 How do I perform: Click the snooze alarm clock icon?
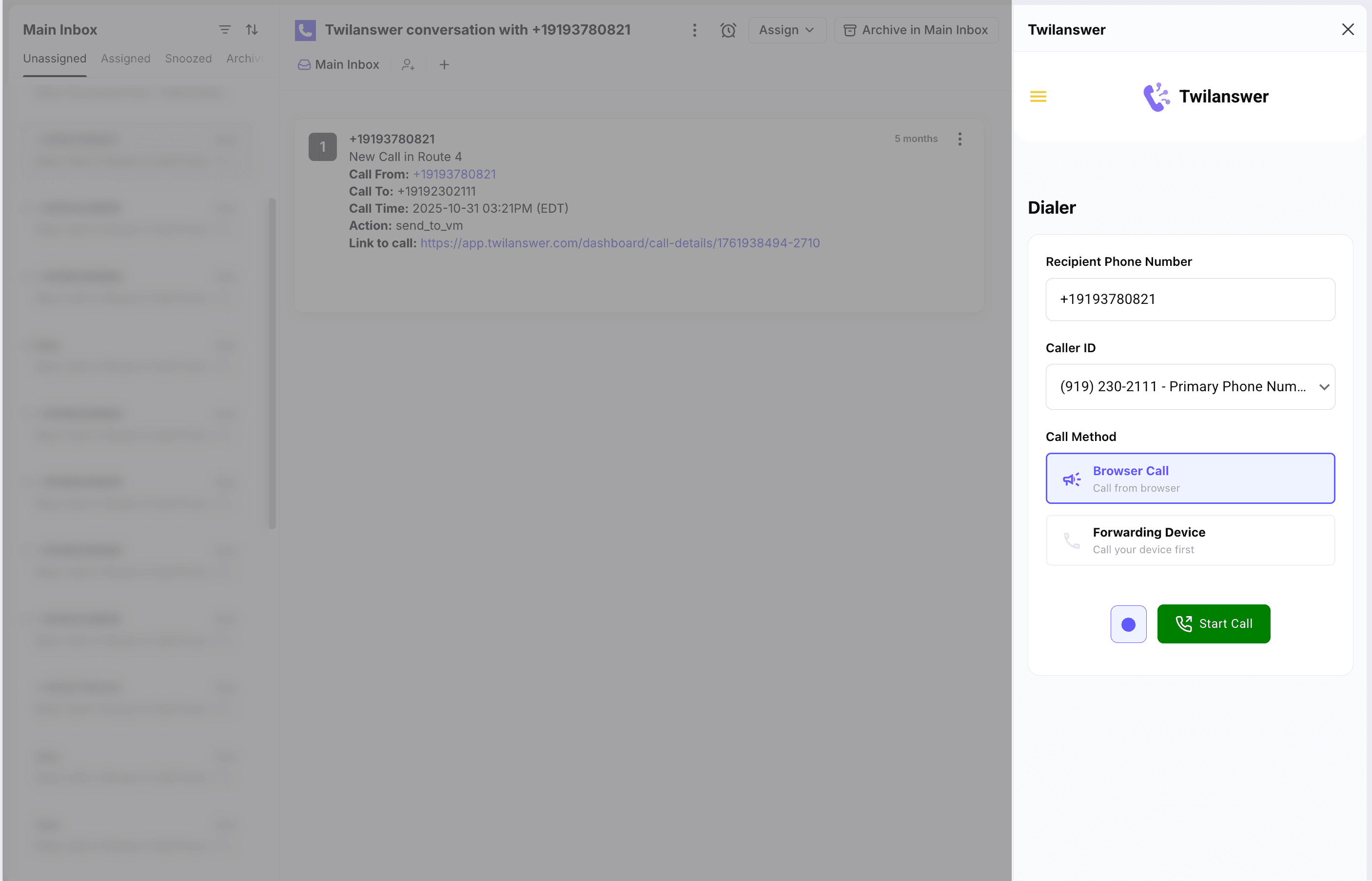pyautogui.click(x=728, y=30)
